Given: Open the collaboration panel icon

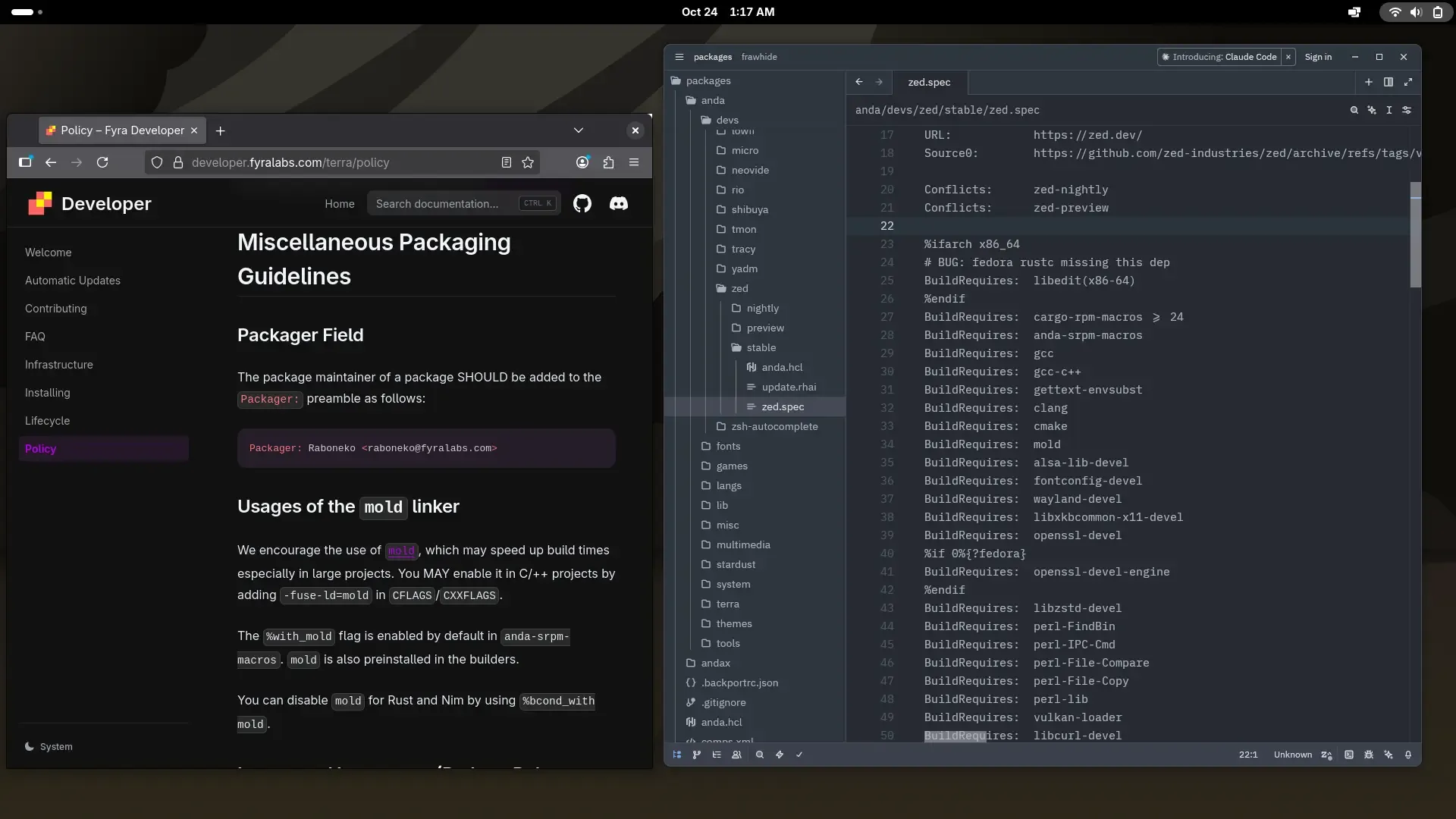Looking at the screenshot, I should coord(736,755).
